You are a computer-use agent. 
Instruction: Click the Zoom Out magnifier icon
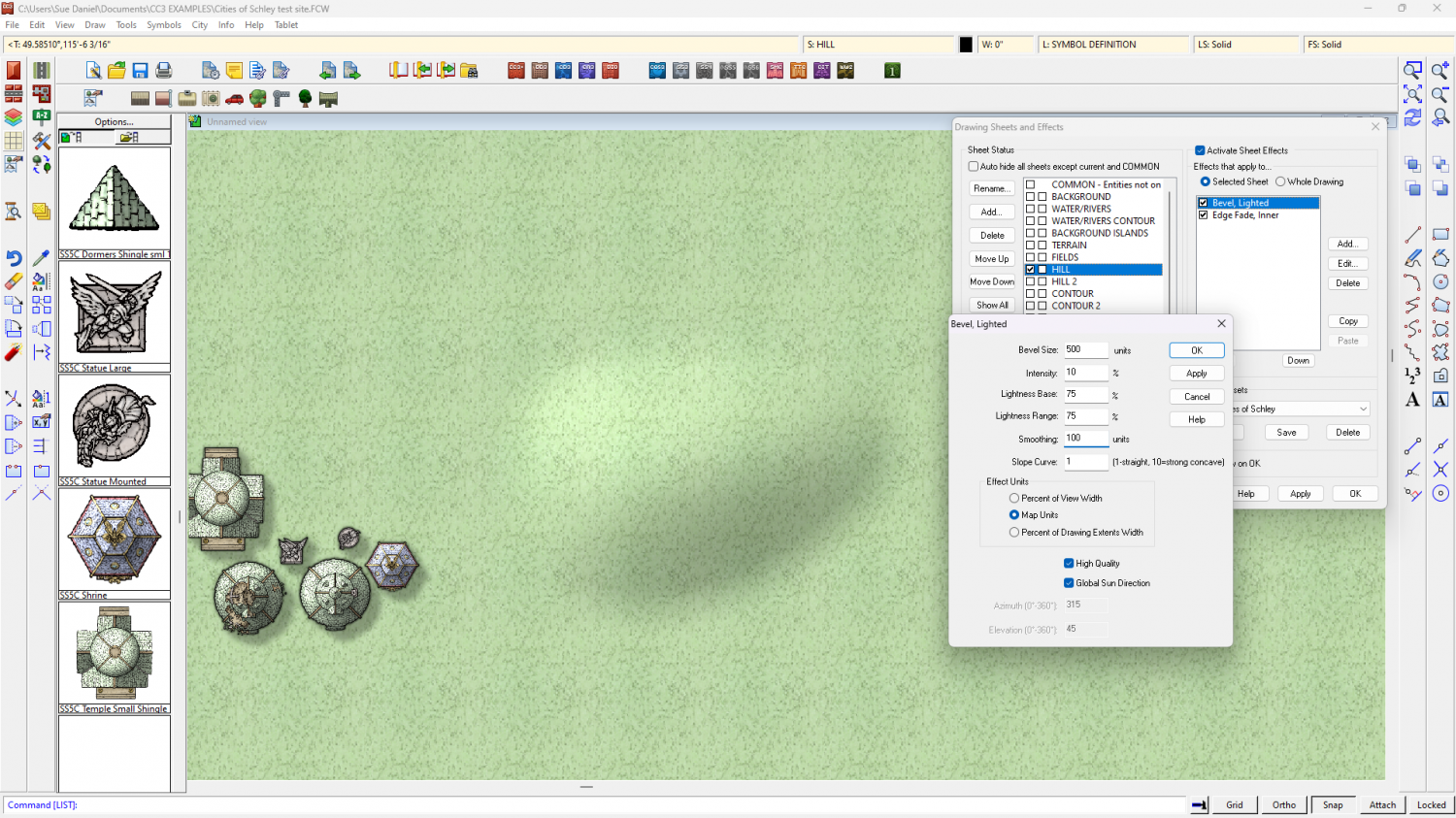click(x=1440, y=94)
